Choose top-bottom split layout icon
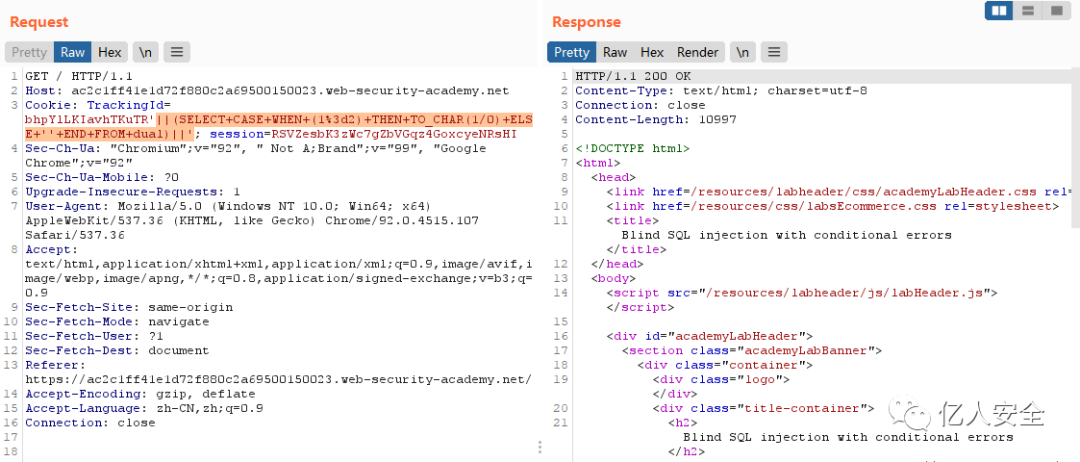 coord(1028,11)
